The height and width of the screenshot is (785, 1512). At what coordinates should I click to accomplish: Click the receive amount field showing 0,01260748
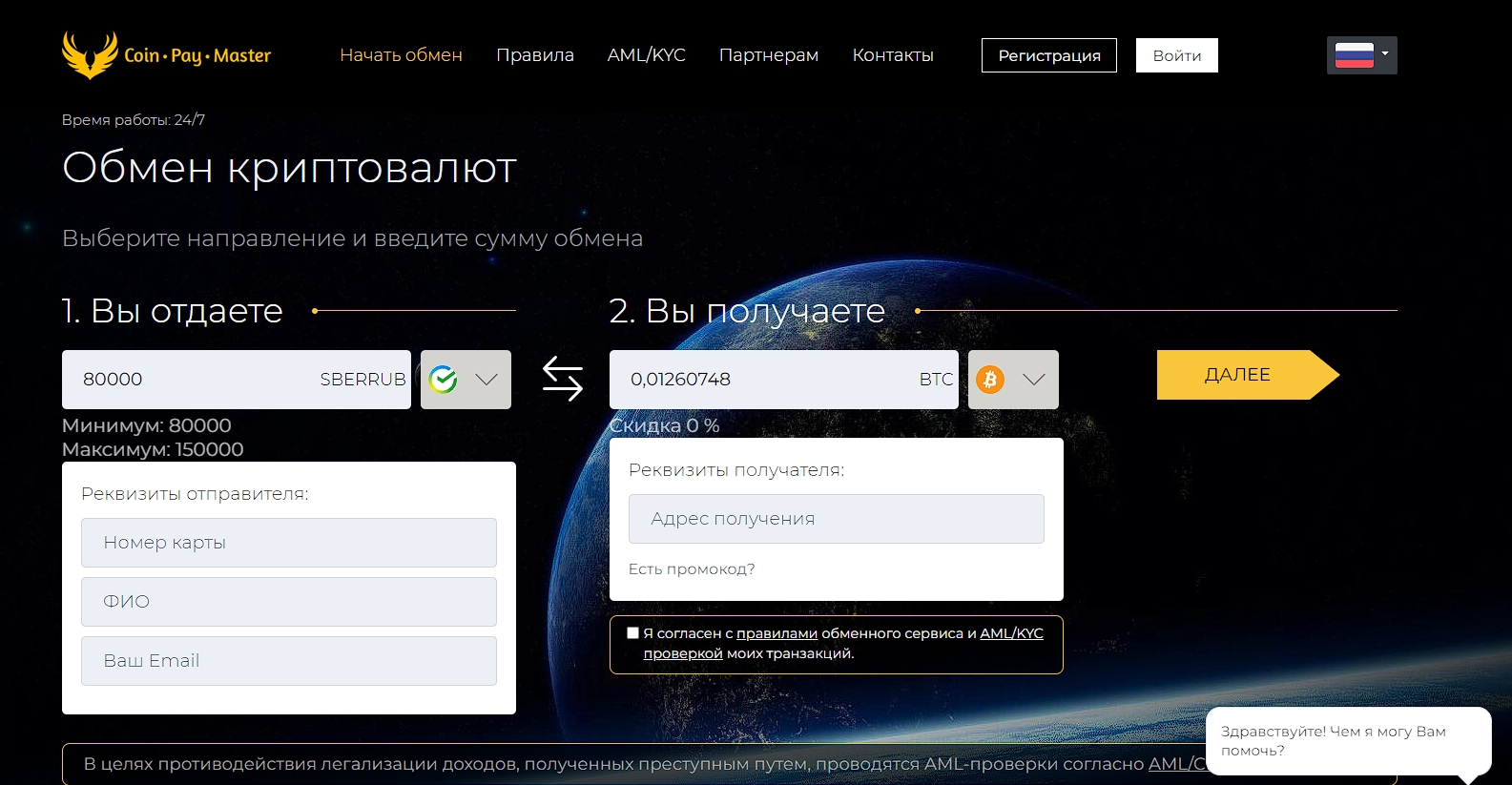tap(784, 380)
